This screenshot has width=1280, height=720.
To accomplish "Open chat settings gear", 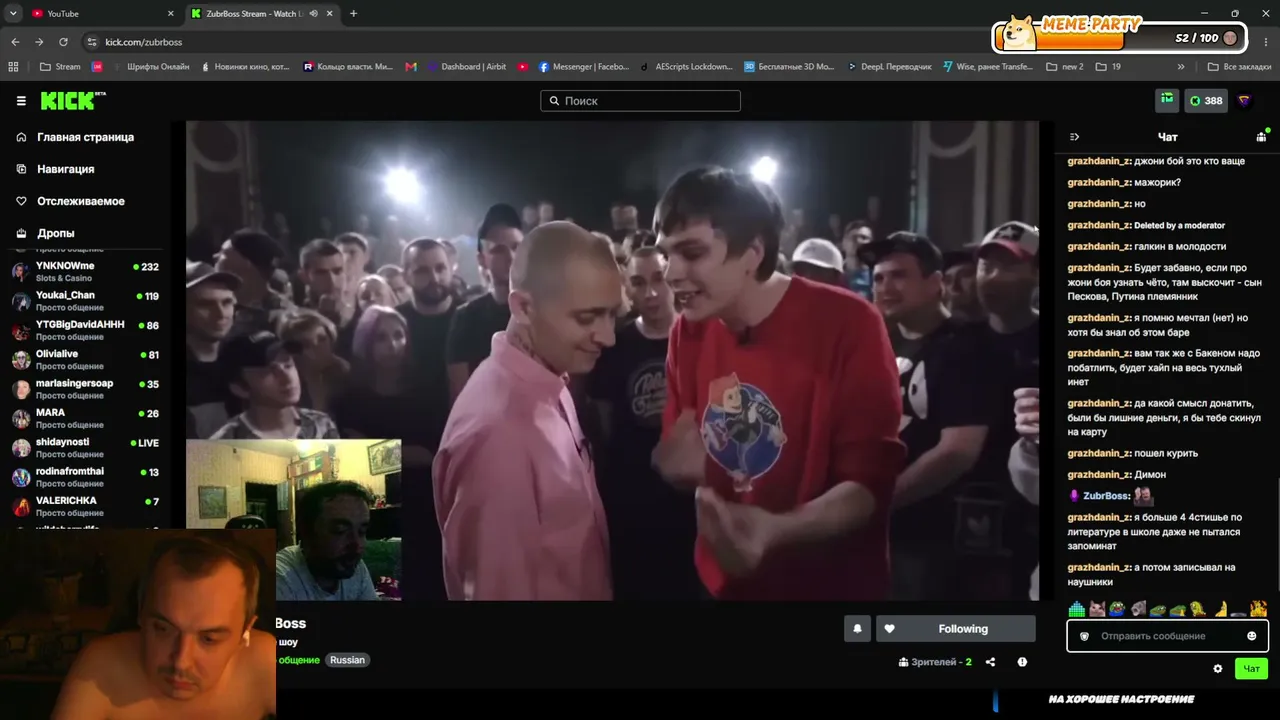I will pyautogui.click(x=1217, y=669).
